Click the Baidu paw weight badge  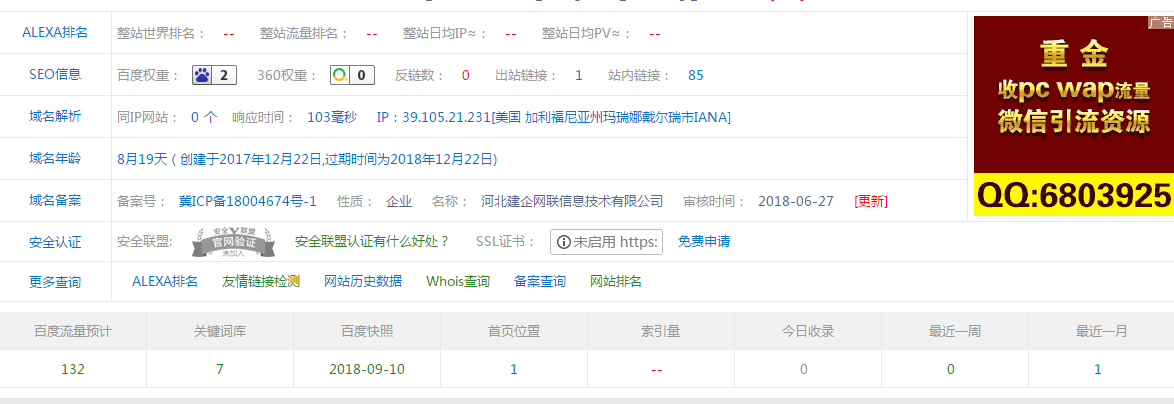point(215,75)
